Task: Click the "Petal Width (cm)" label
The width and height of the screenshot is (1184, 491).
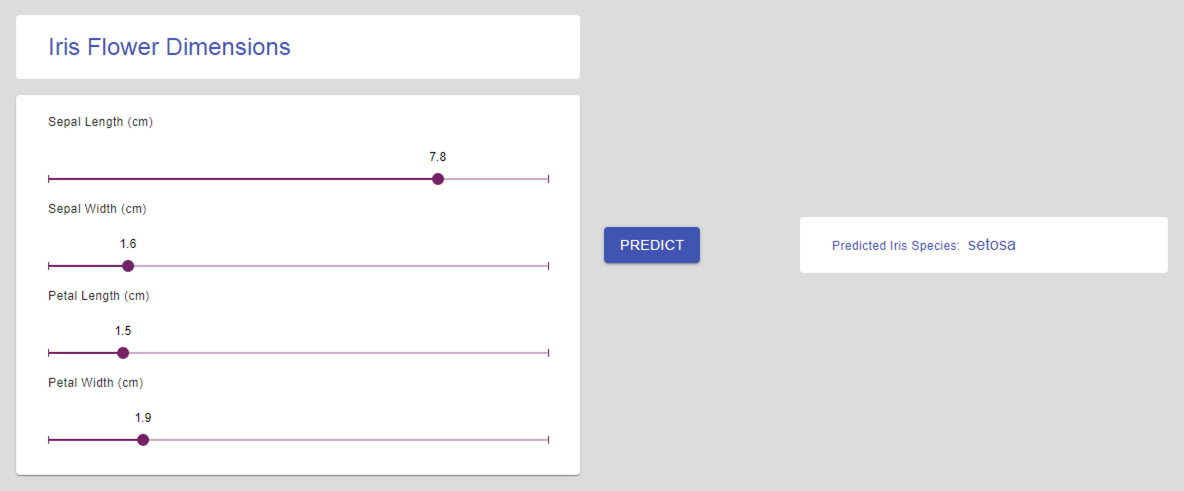Action: point(96,383)
